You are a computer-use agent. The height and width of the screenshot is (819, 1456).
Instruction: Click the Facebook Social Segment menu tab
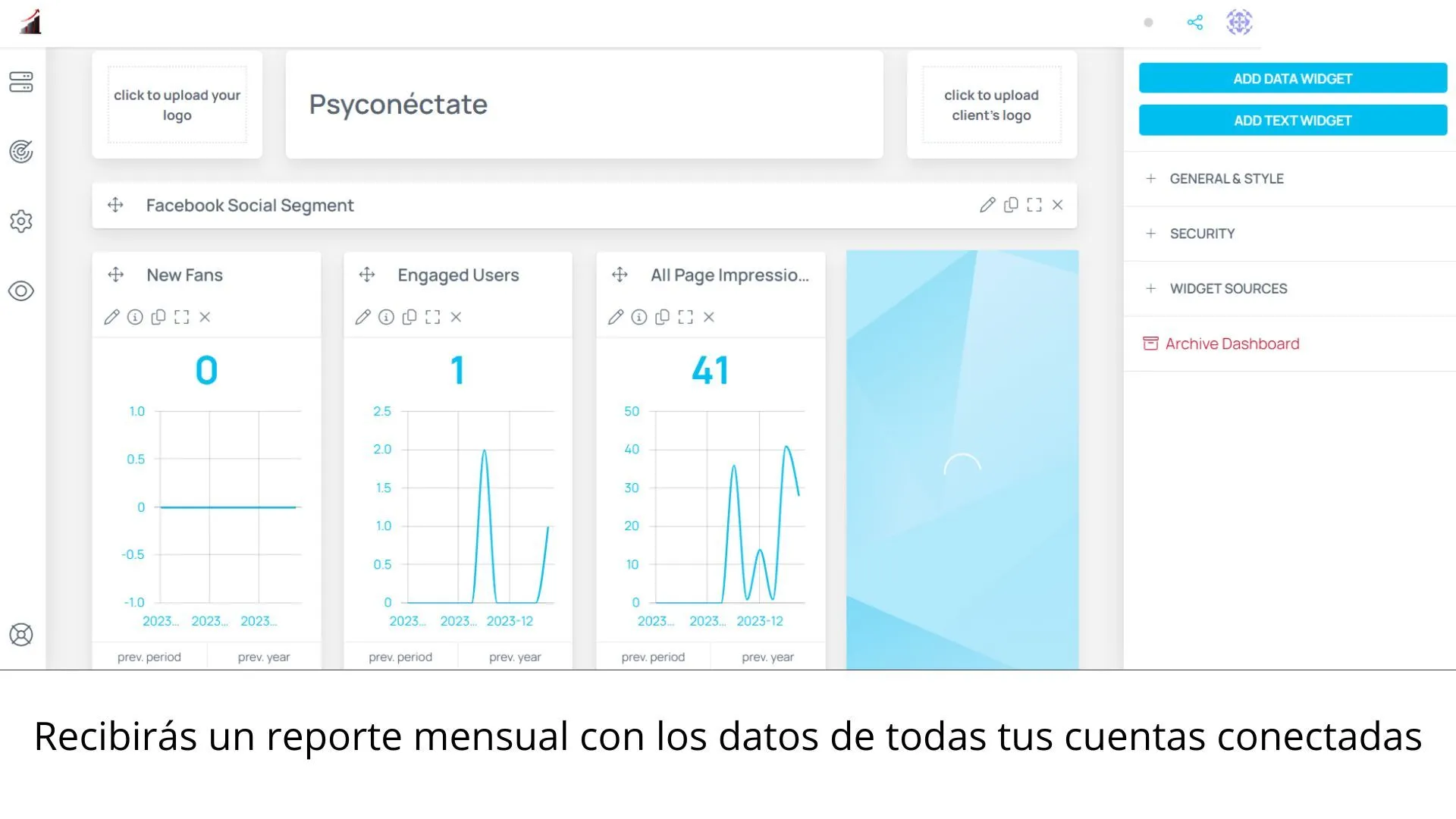pos(249,204)
